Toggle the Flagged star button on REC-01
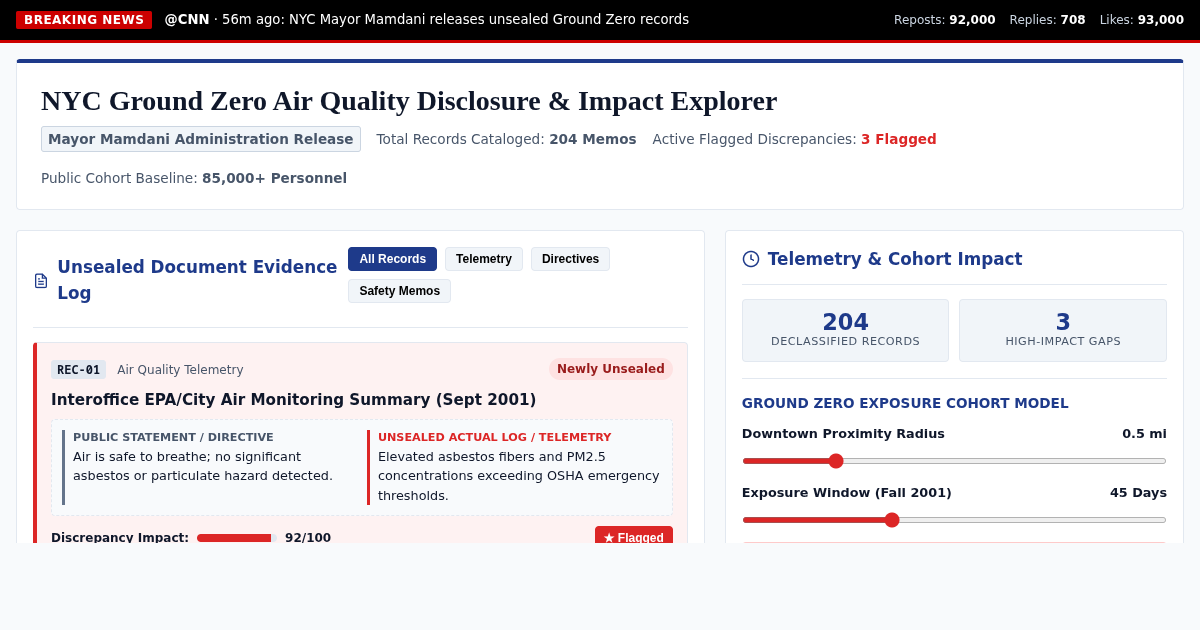This screenshot has width=1200, height=630. (x=634, y=537)
